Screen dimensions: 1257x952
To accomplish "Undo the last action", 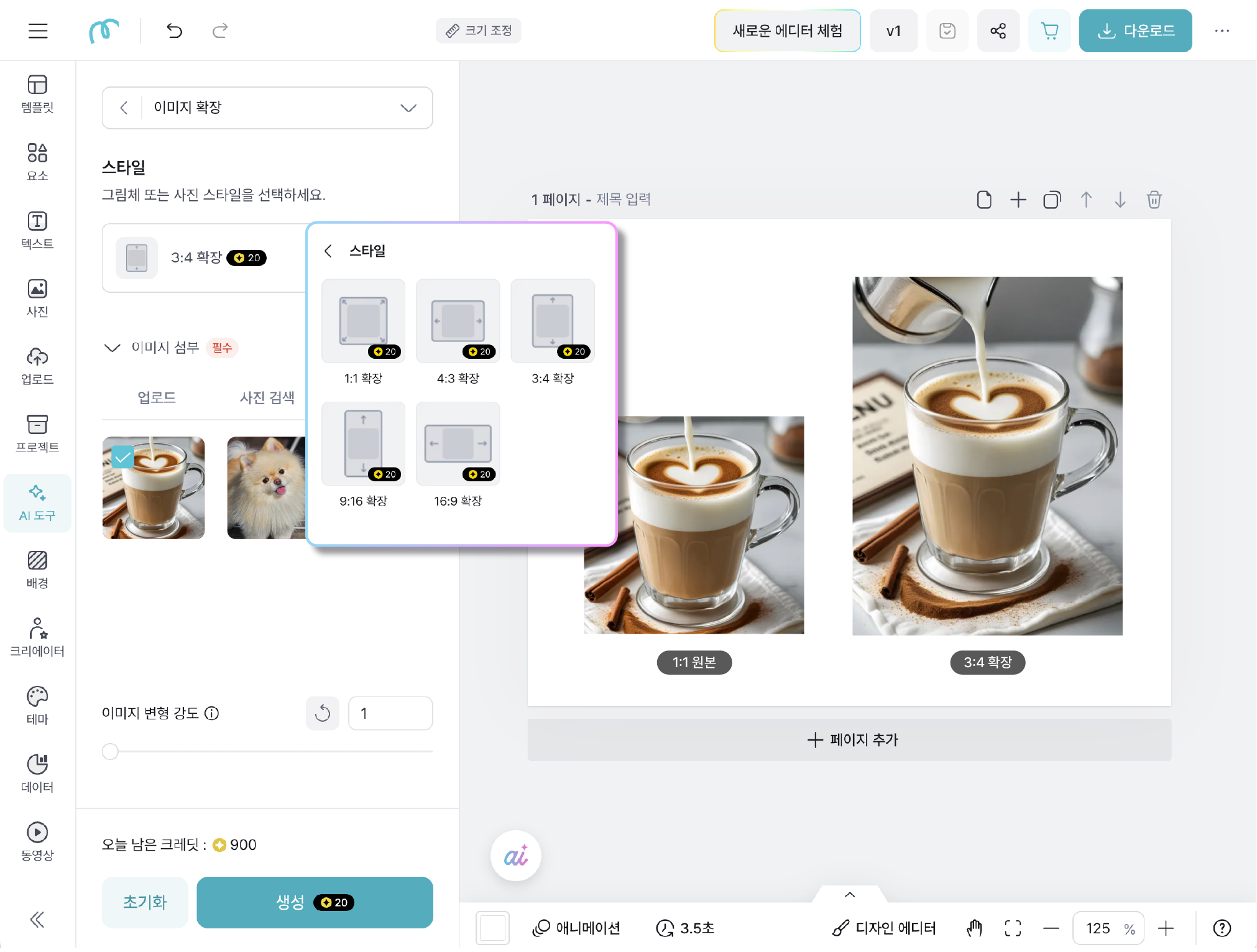I will (x=175, y=30).
